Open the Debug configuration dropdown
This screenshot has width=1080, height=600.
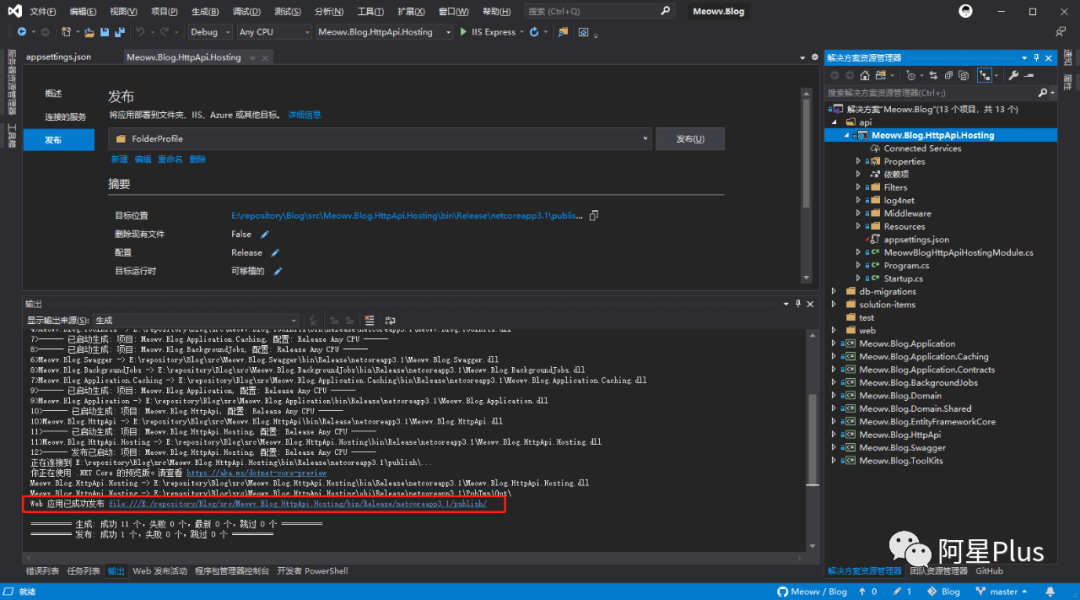click(x=209, y=32)
